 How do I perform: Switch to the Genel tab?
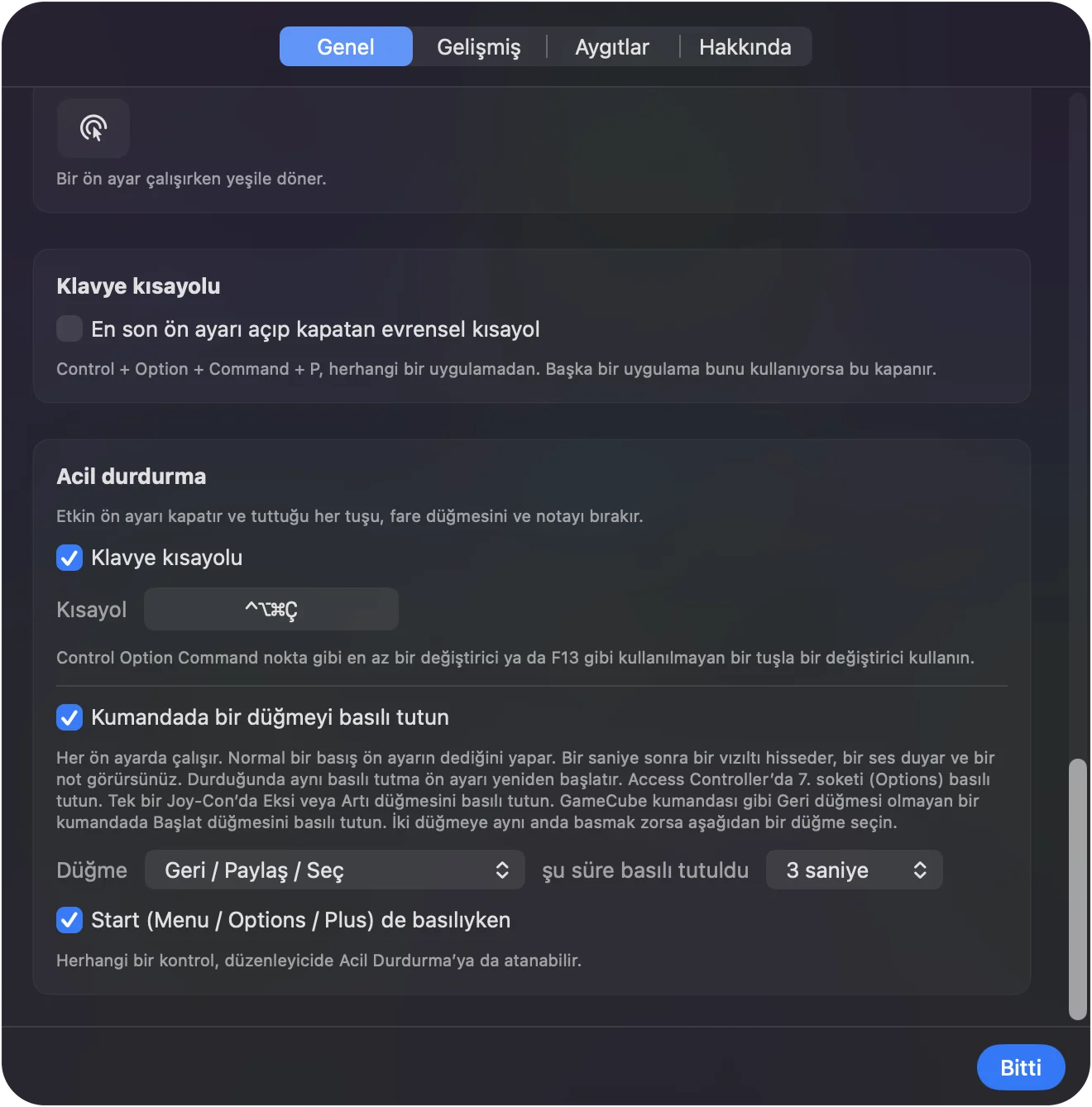346,46
